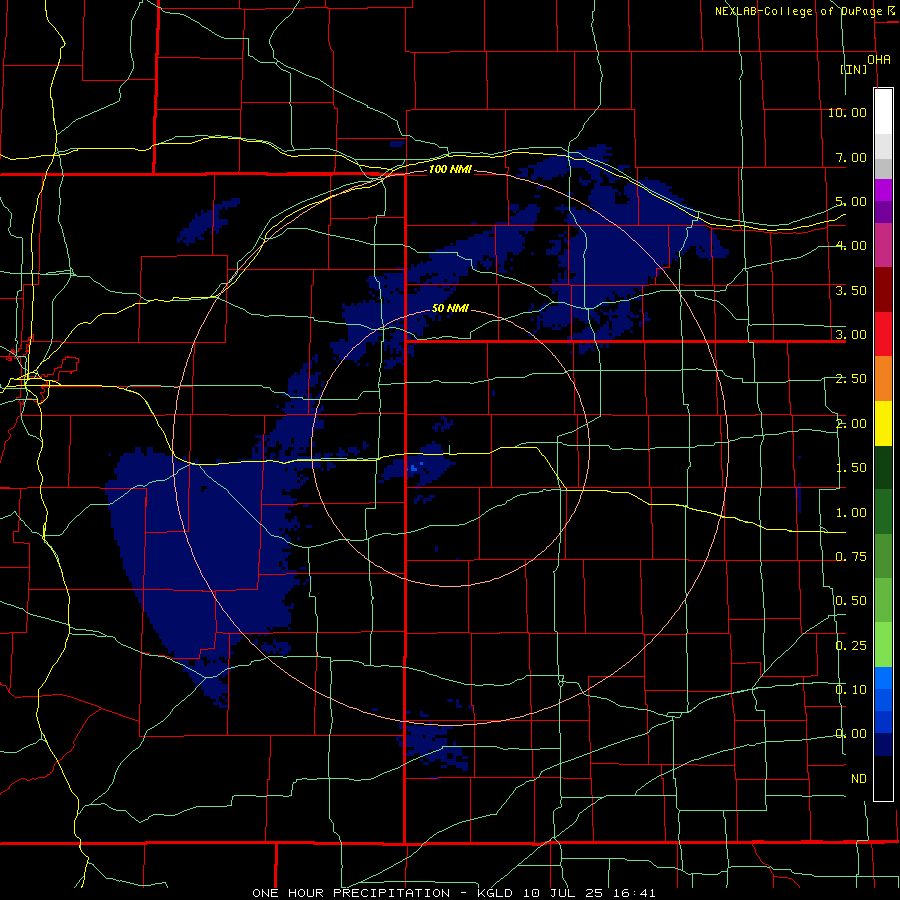Click the 1.00 legend value

pyautogui.click(x=851, y=513)
